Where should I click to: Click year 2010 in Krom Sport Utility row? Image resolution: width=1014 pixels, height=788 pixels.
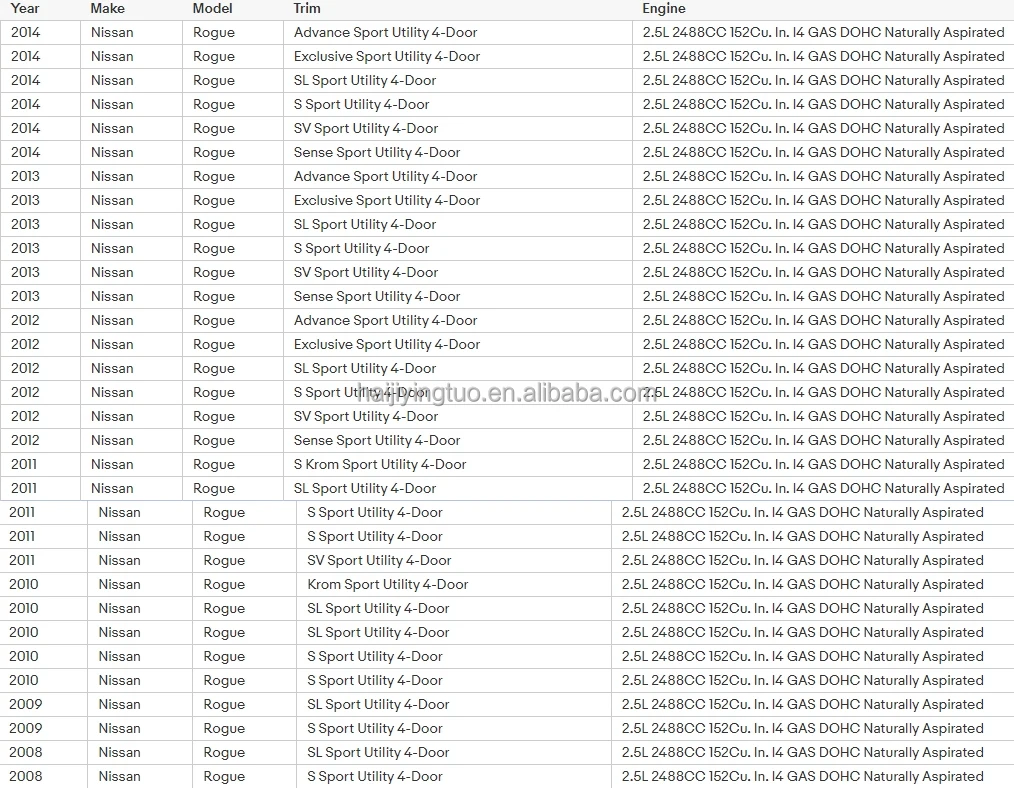click(x=24, y=584)
